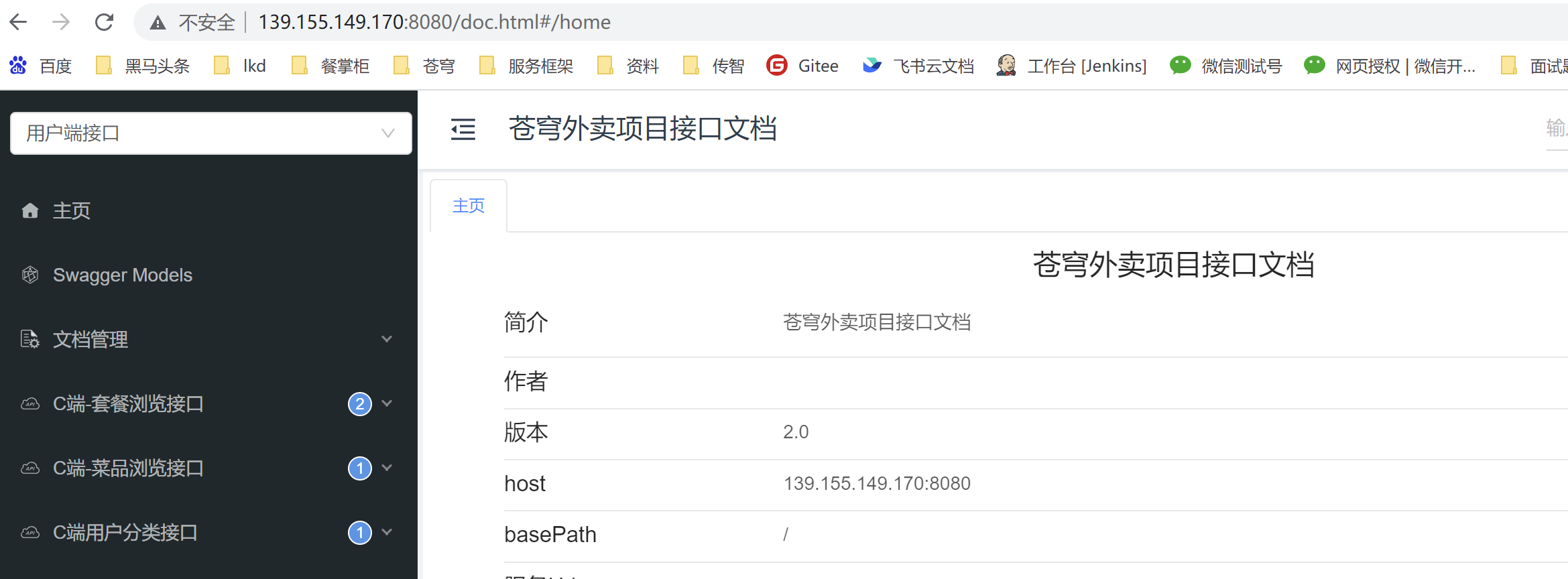This screenshot has height=579, width=1568.
Task: Open the 百度 bookmark
Action: [40, 66]
